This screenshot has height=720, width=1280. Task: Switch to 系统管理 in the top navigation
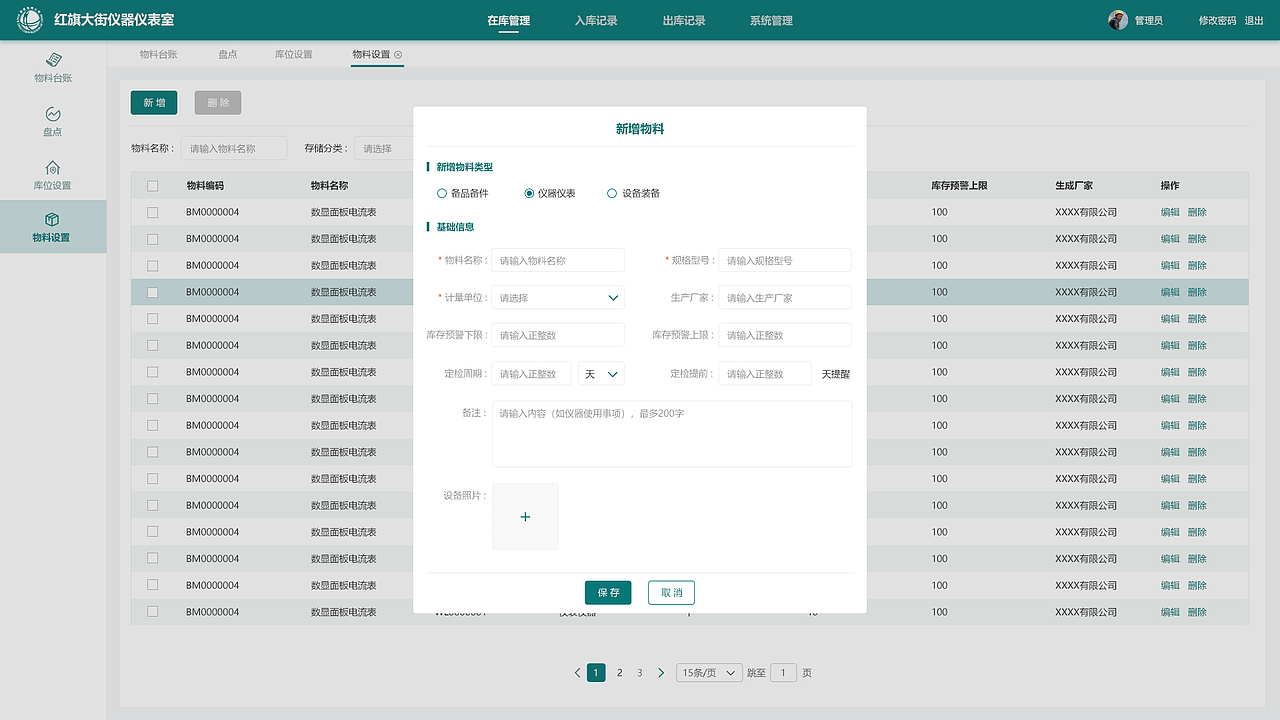pos(771,20)
